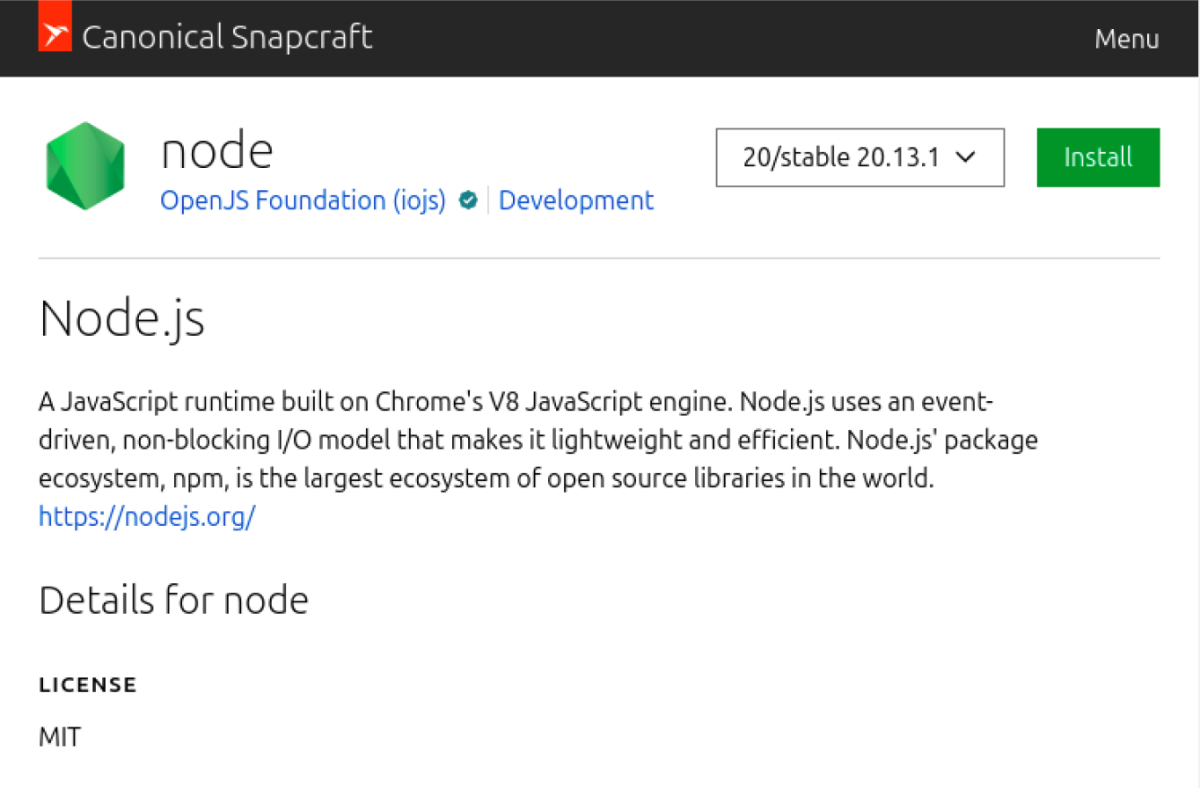The image size is (1200, 788).
Task: Click the chevron arrow in channel selector
Action: click(965, 157)
